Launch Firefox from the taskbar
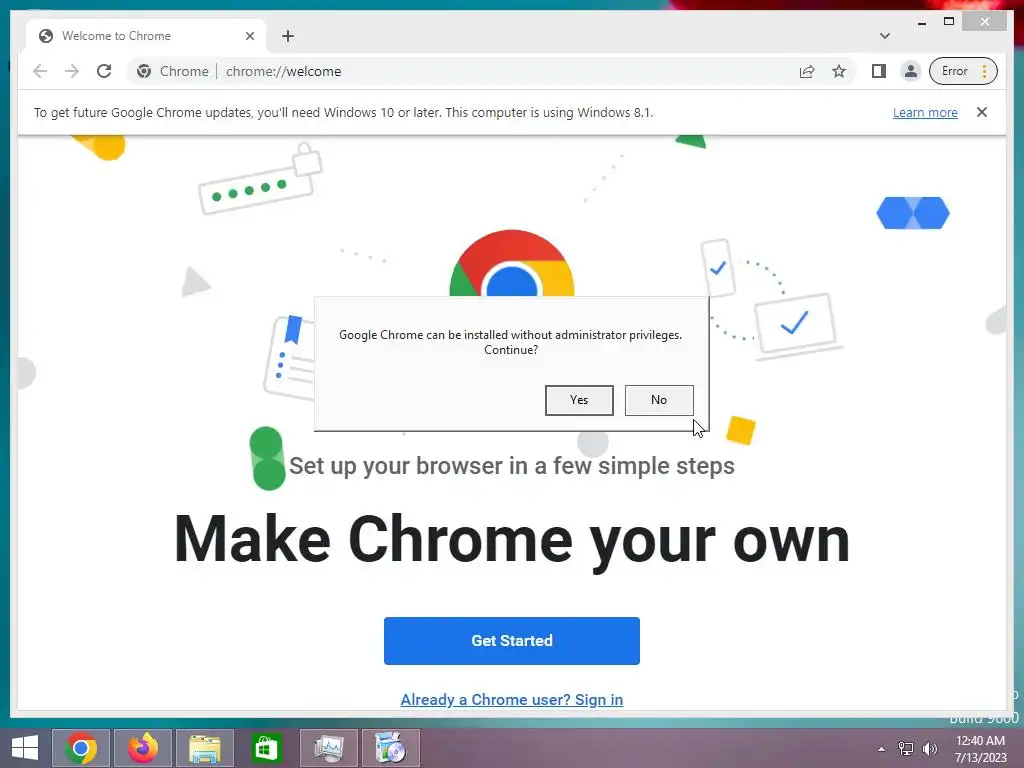Image resolution: width=1024 pixels, height=768 pixels. pyautogui.click(x=142, y=748)
